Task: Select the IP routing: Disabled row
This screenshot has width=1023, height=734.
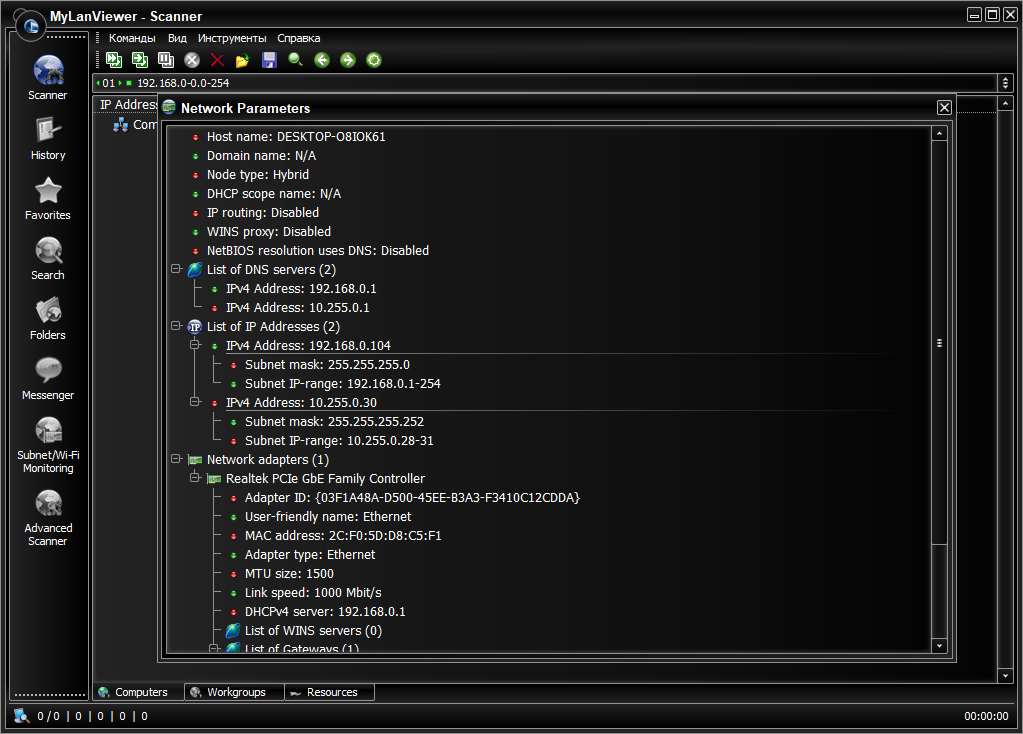Action: [x=263, y=213]
